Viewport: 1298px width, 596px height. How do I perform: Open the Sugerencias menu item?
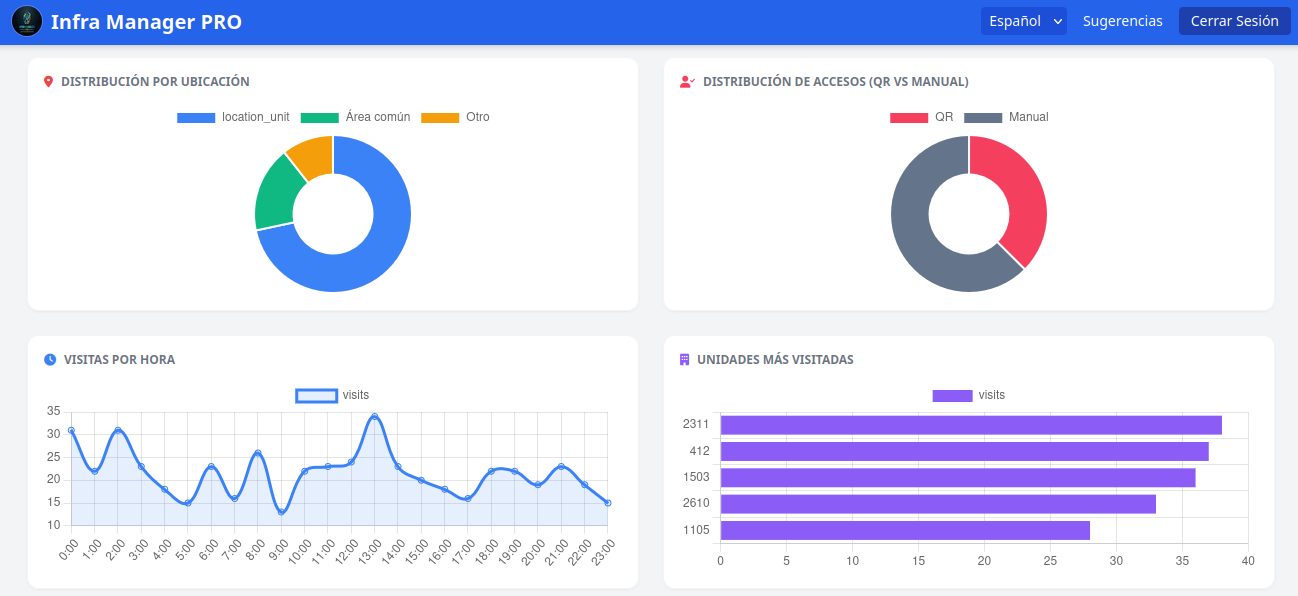click(x=1122, y=20)
